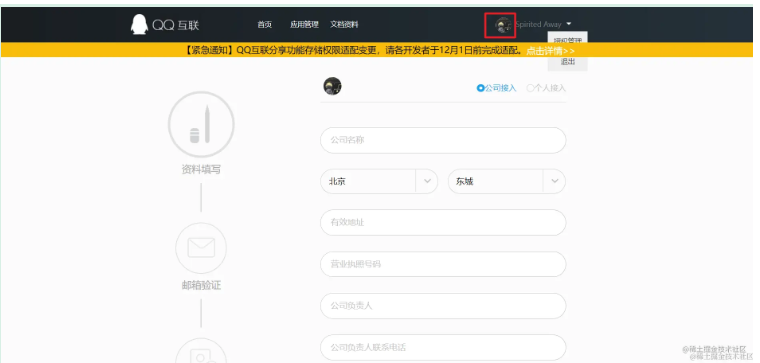
Task: Click the 邮箱验证 envelope step icon
Action: pyautogui.click(x=201, y=248)
